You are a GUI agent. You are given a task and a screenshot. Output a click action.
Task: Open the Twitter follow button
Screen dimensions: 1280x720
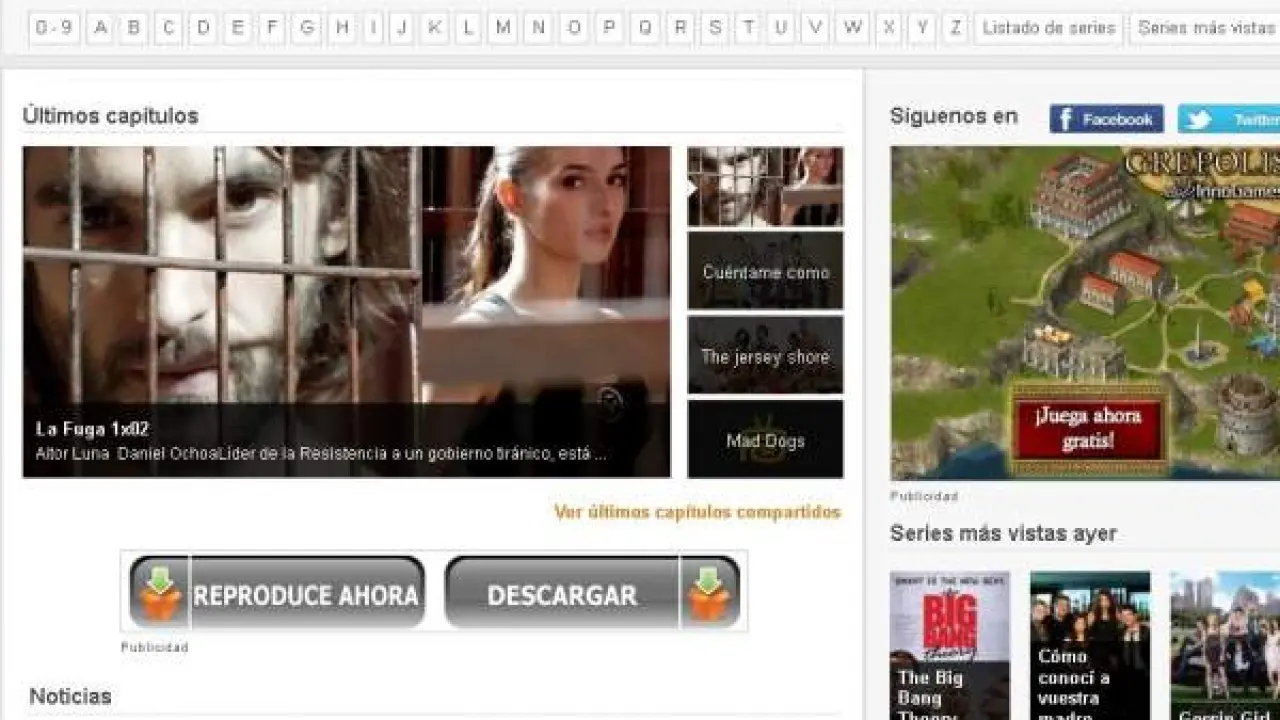pos(1228,119)
